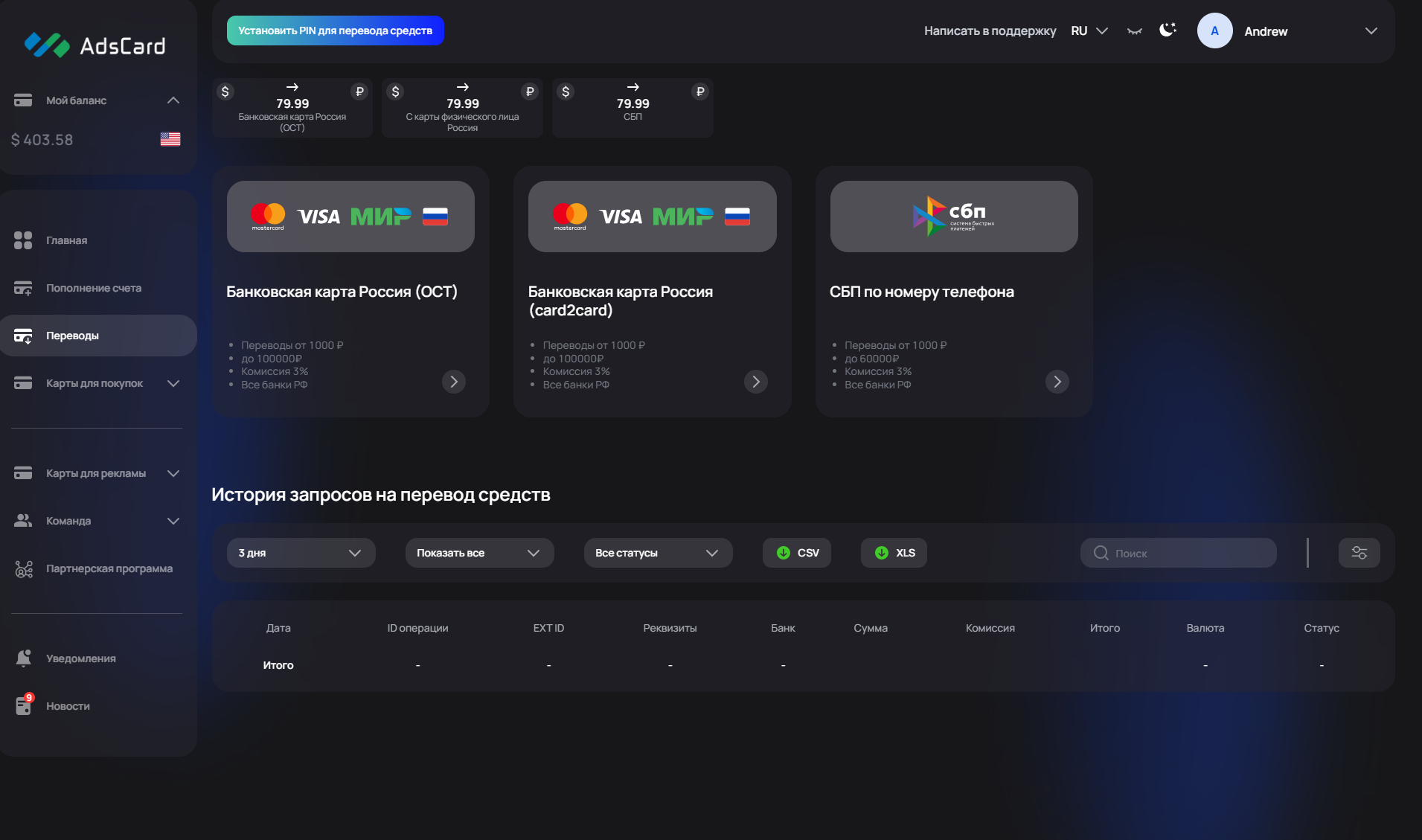Click the Комиссия column header
Screen dimensions: 1422x840
(990, 628)
